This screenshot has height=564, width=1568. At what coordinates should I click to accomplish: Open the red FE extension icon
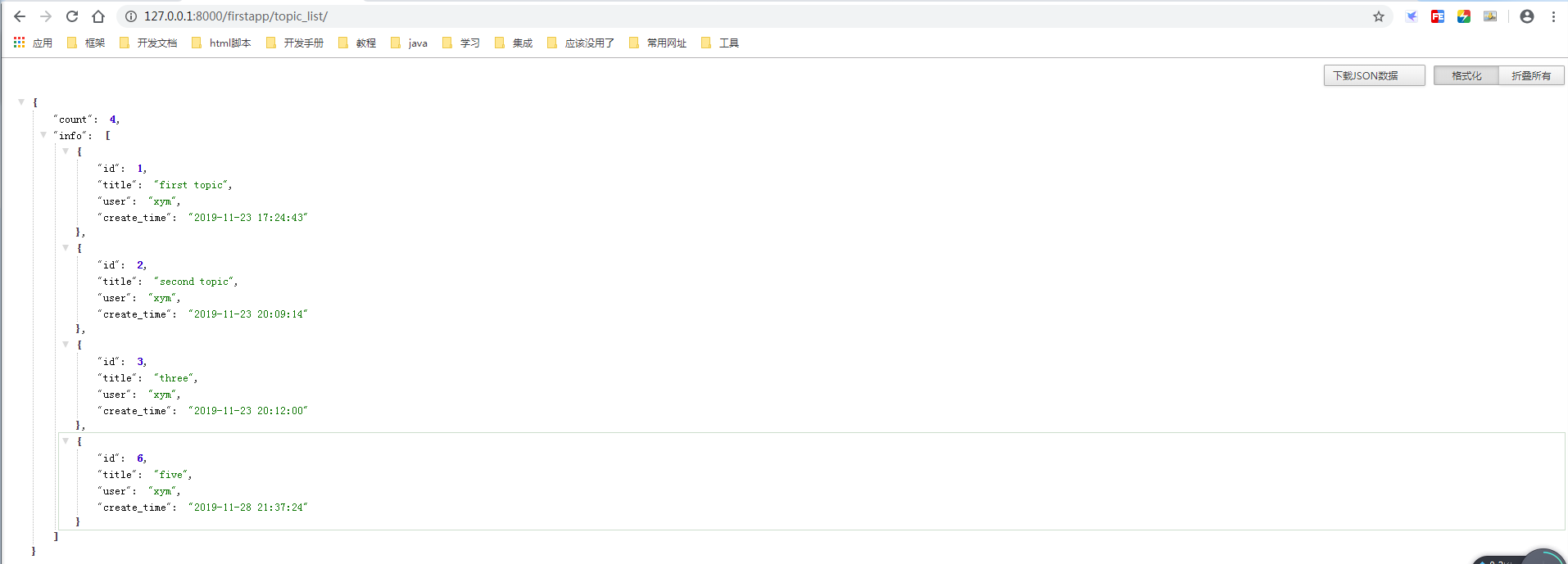[x=1438, y=16]
